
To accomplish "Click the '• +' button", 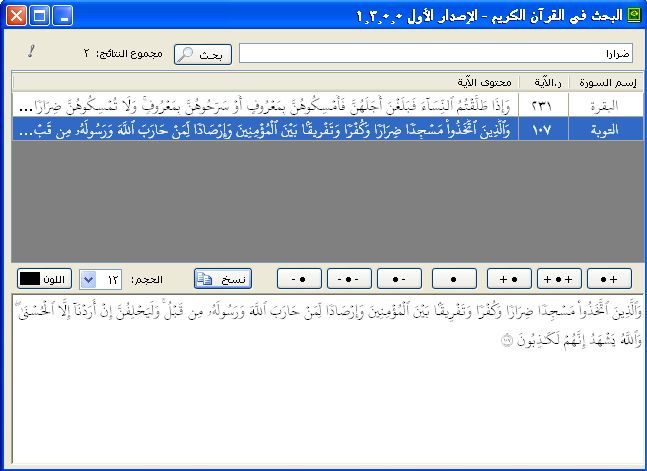I will pos(609,279).
